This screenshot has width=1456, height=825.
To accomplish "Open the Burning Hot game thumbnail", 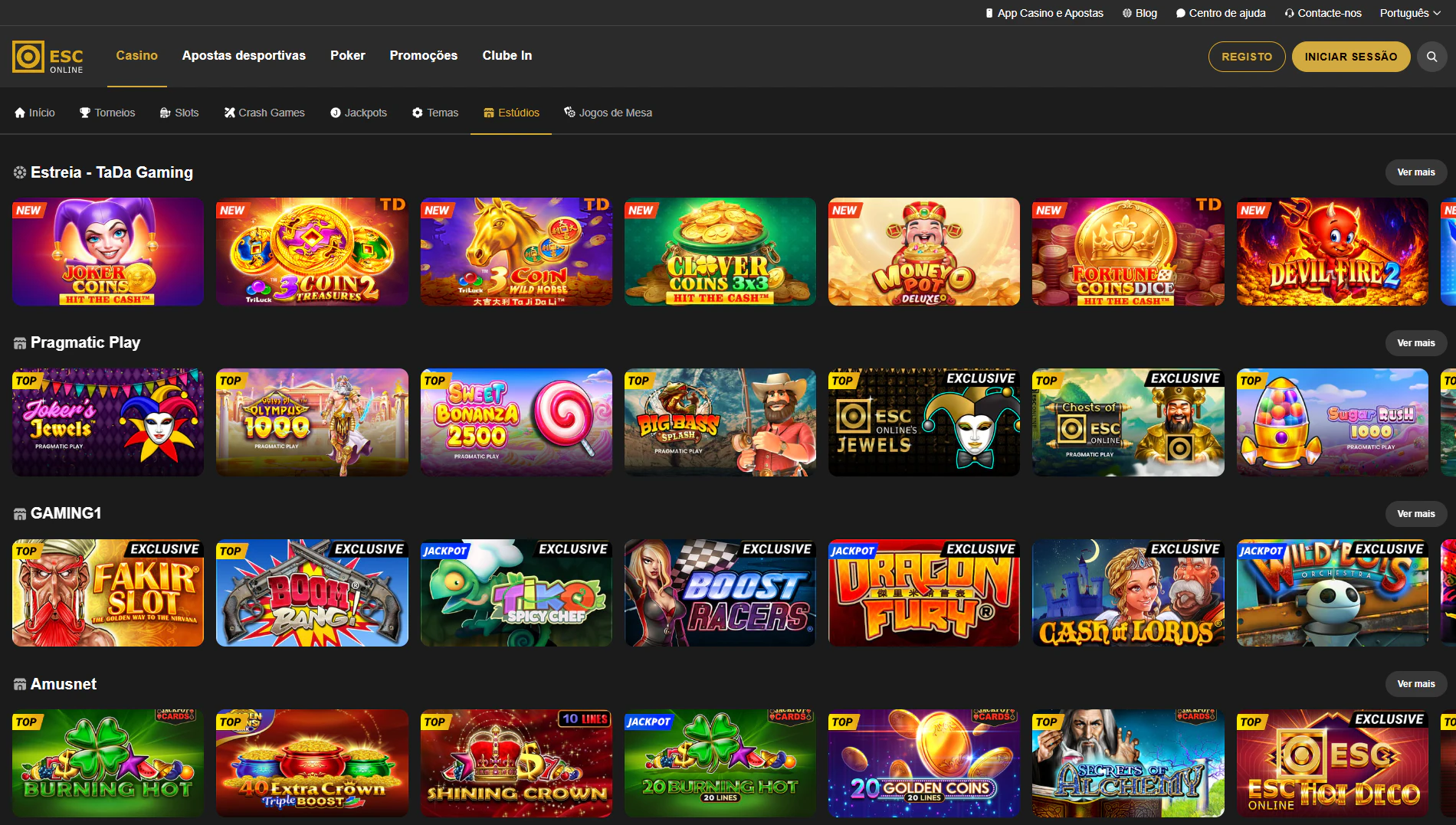I will [108, 763].
